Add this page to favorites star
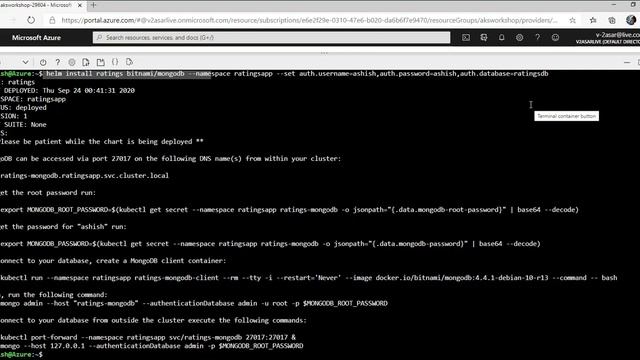 pyautogui.click(x=573, y=20)
